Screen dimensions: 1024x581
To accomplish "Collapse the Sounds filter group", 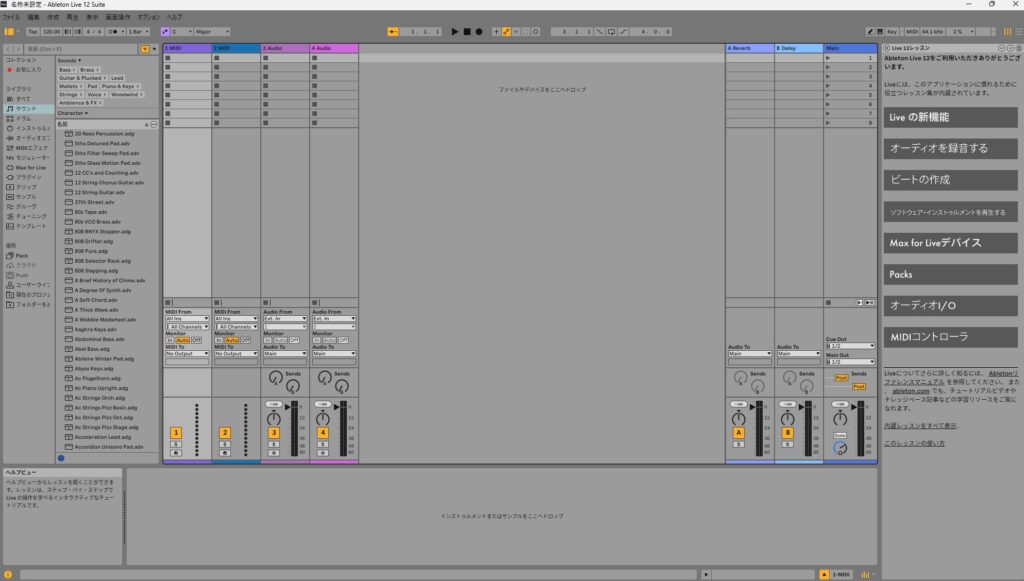I will [x=69, y=60].
